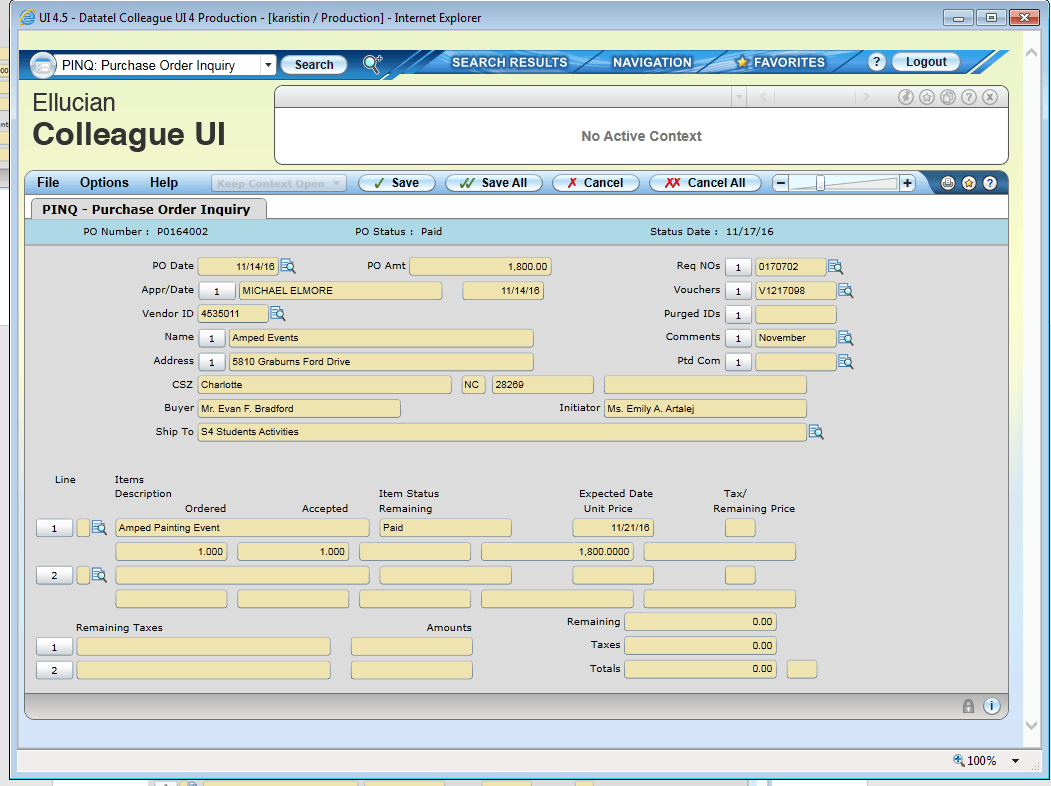This screenshot has width=1051, height=786.
Task: Click the detail icon next to PO Date
Action: point(288,266)
